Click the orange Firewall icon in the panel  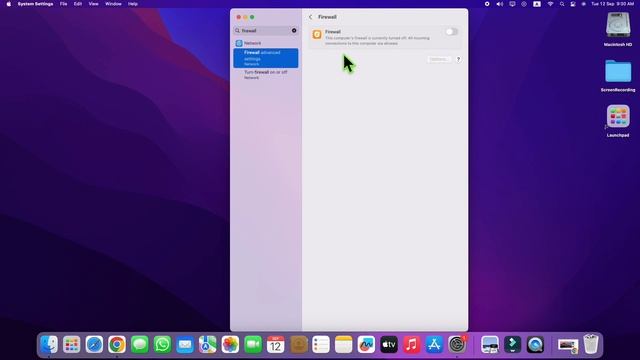[317, 35]
